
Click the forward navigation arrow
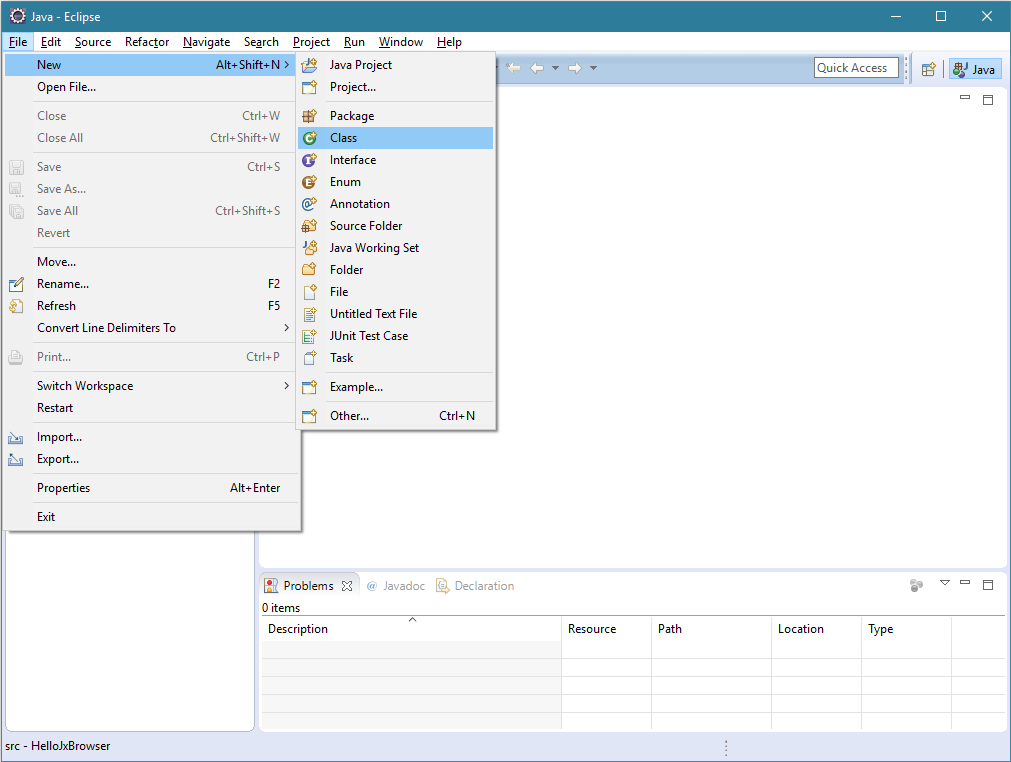[573, 67]
